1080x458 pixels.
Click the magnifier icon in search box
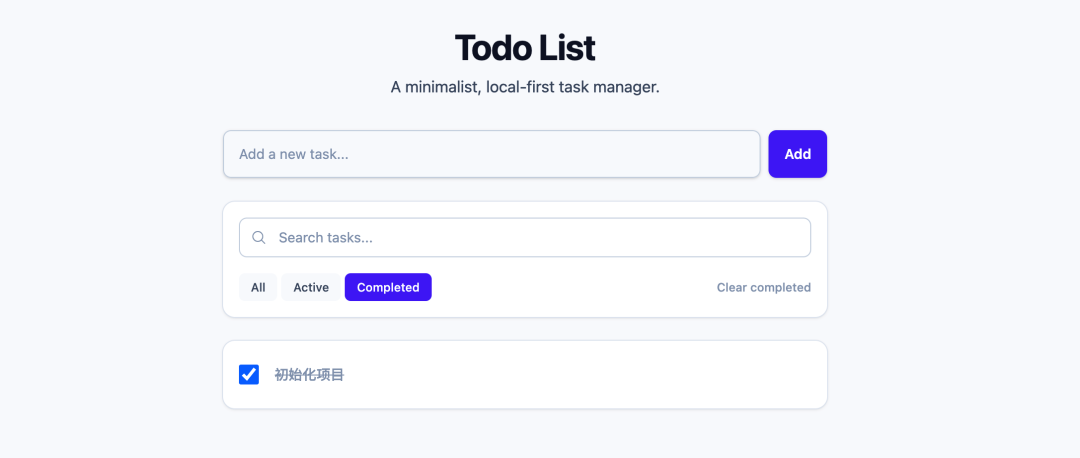pyautogui.click(x=259, y=238)
